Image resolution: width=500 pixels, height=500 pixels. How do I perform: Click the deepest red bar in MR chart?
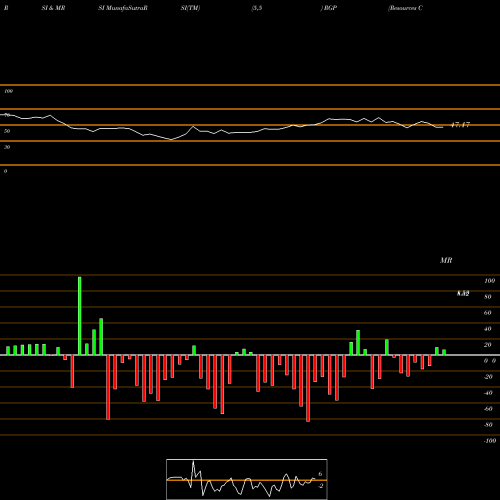(308, 388)
